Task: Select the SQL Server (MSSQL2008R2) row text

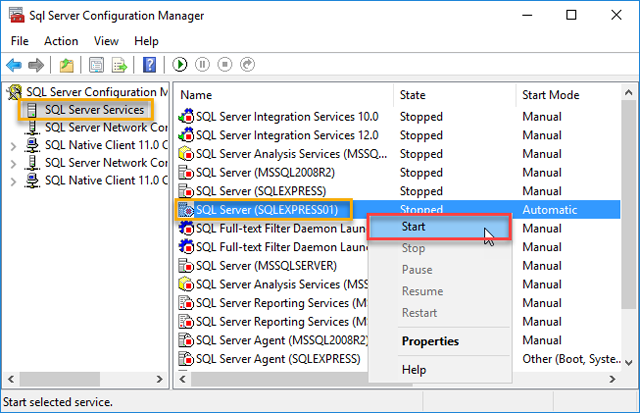Action: click(265, 173)
